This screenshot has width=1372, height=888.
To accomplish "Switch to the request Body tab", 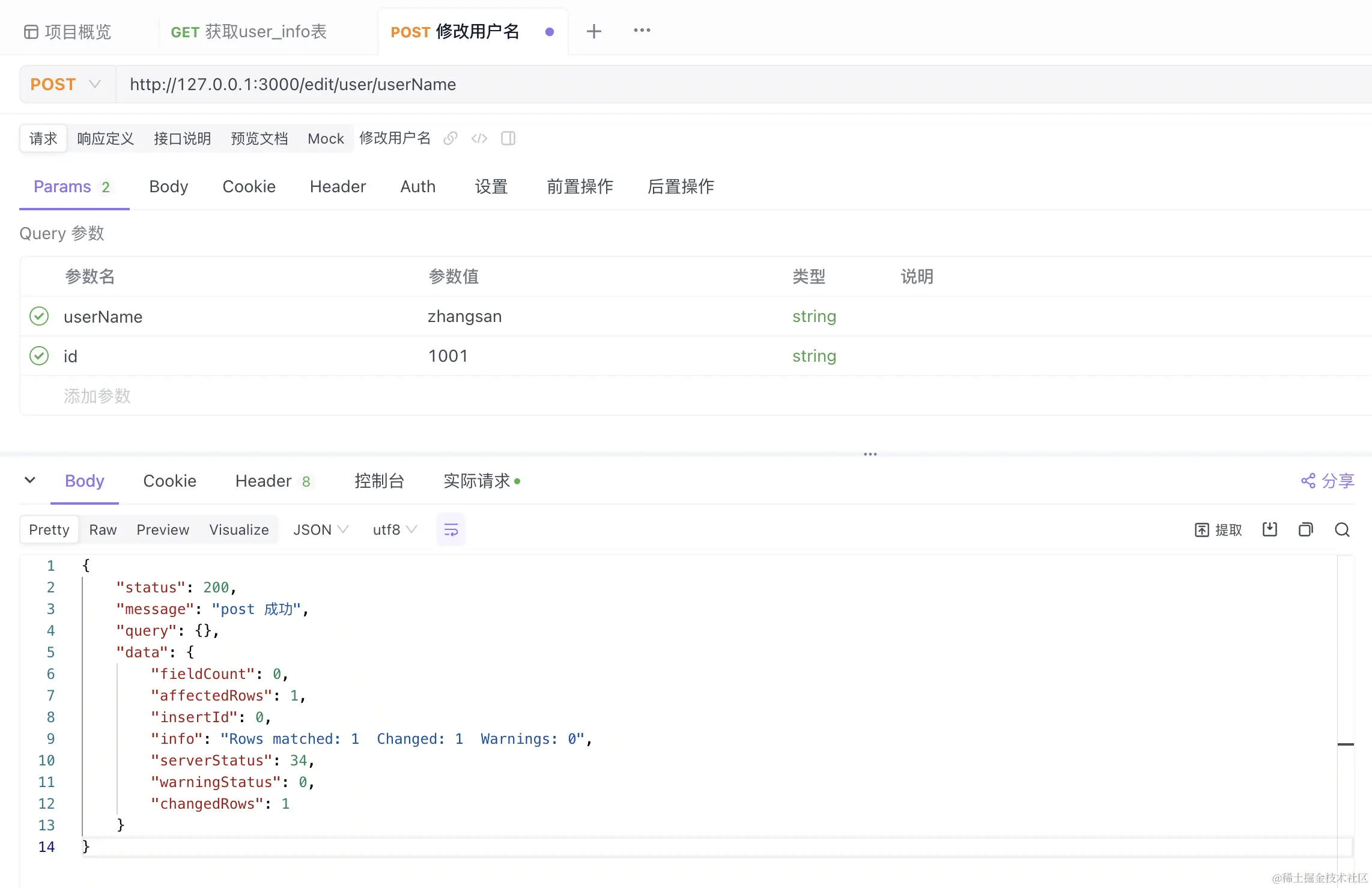I will 168,186.
